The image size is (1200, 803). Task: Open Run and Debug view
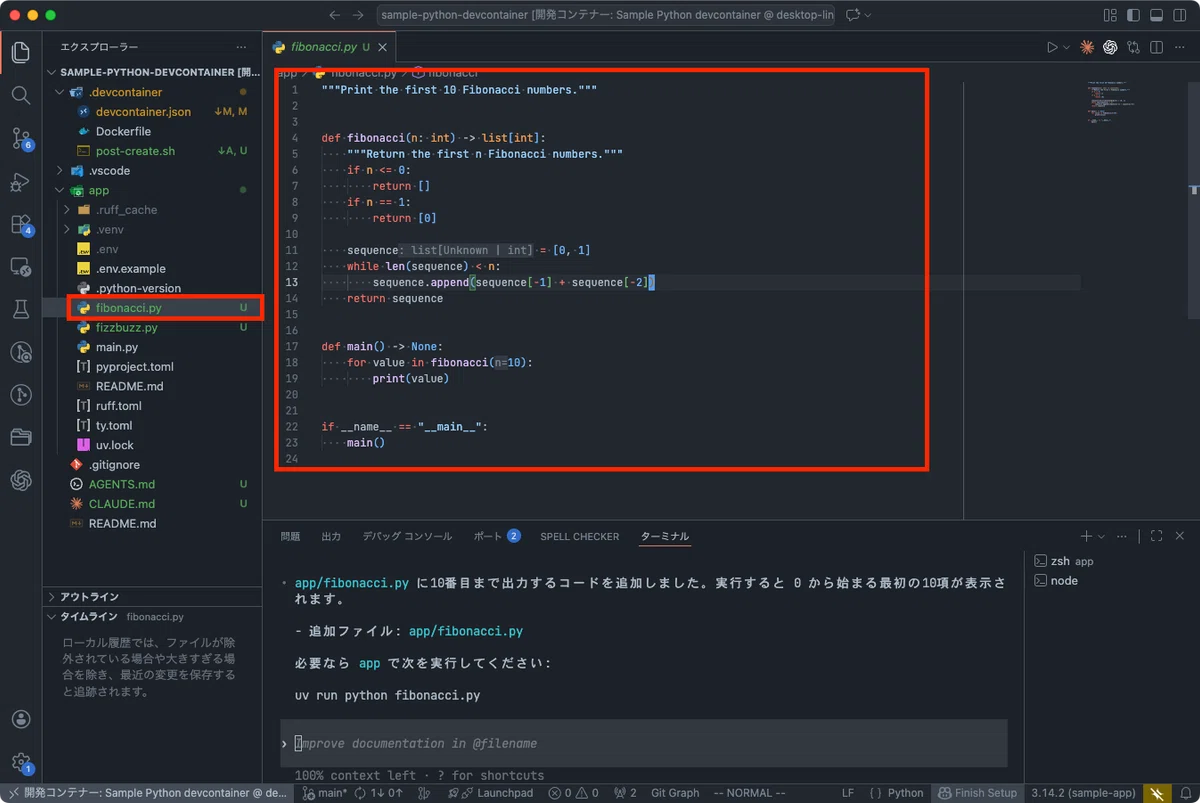(20, 182)
